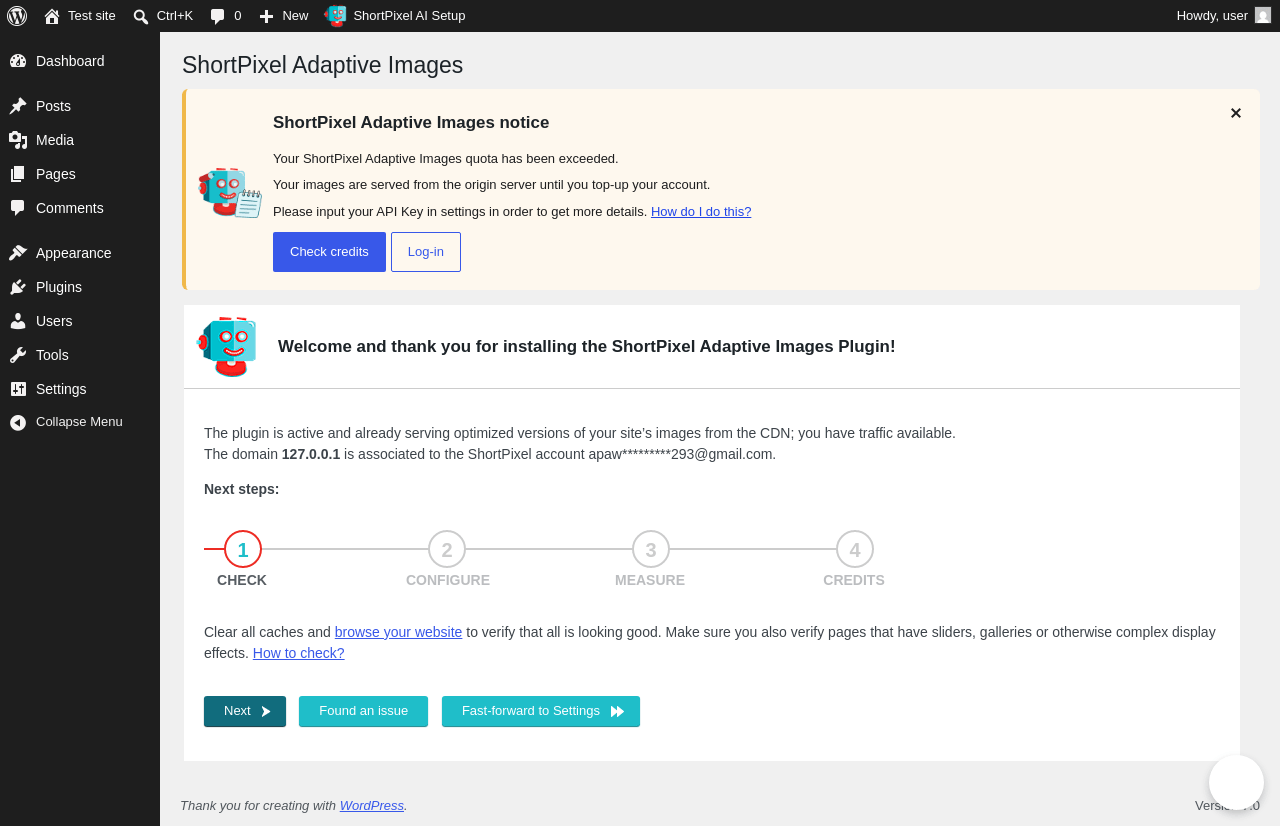Go to the Posts menu
The height and width of the screenshot is (826, 1280).
[x=80, y=106]
